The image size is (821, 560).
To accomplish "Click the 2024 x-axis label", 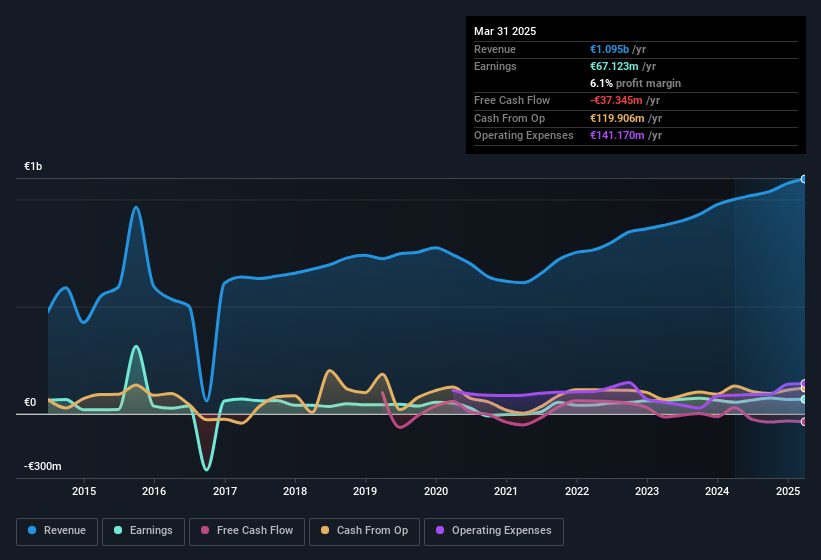I will click(x=717, y=491).
